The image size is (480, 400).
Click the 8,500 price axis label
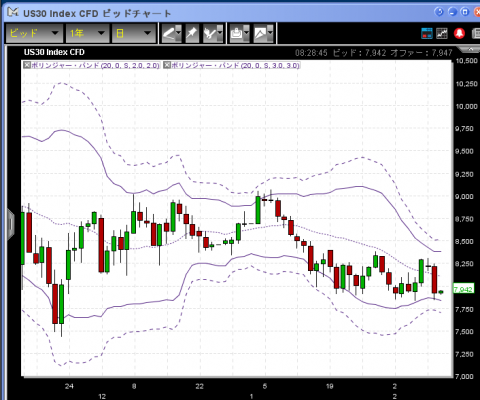click(x=464, y=241)
